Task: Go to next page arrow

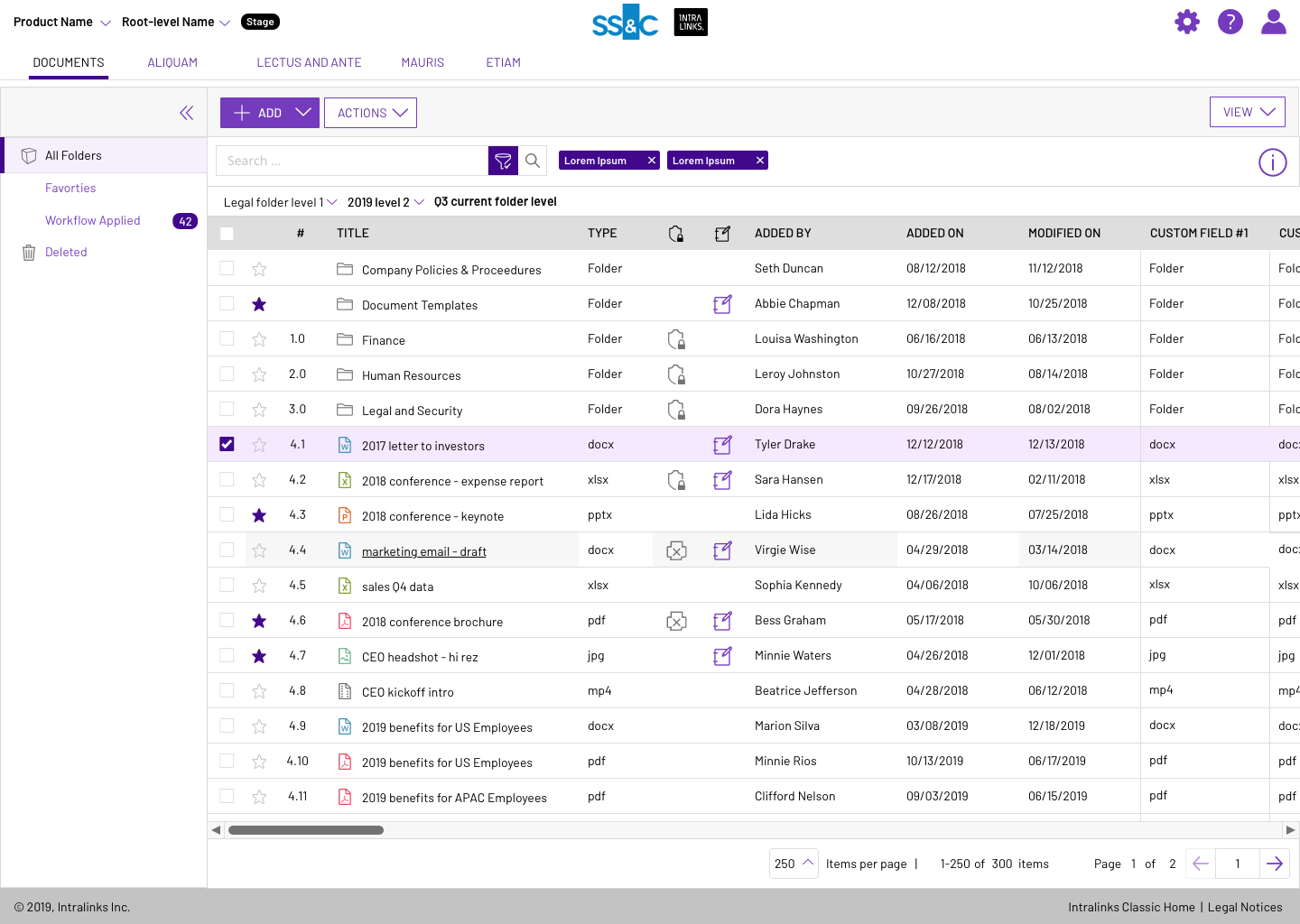Action: [x=1275, y=864]
